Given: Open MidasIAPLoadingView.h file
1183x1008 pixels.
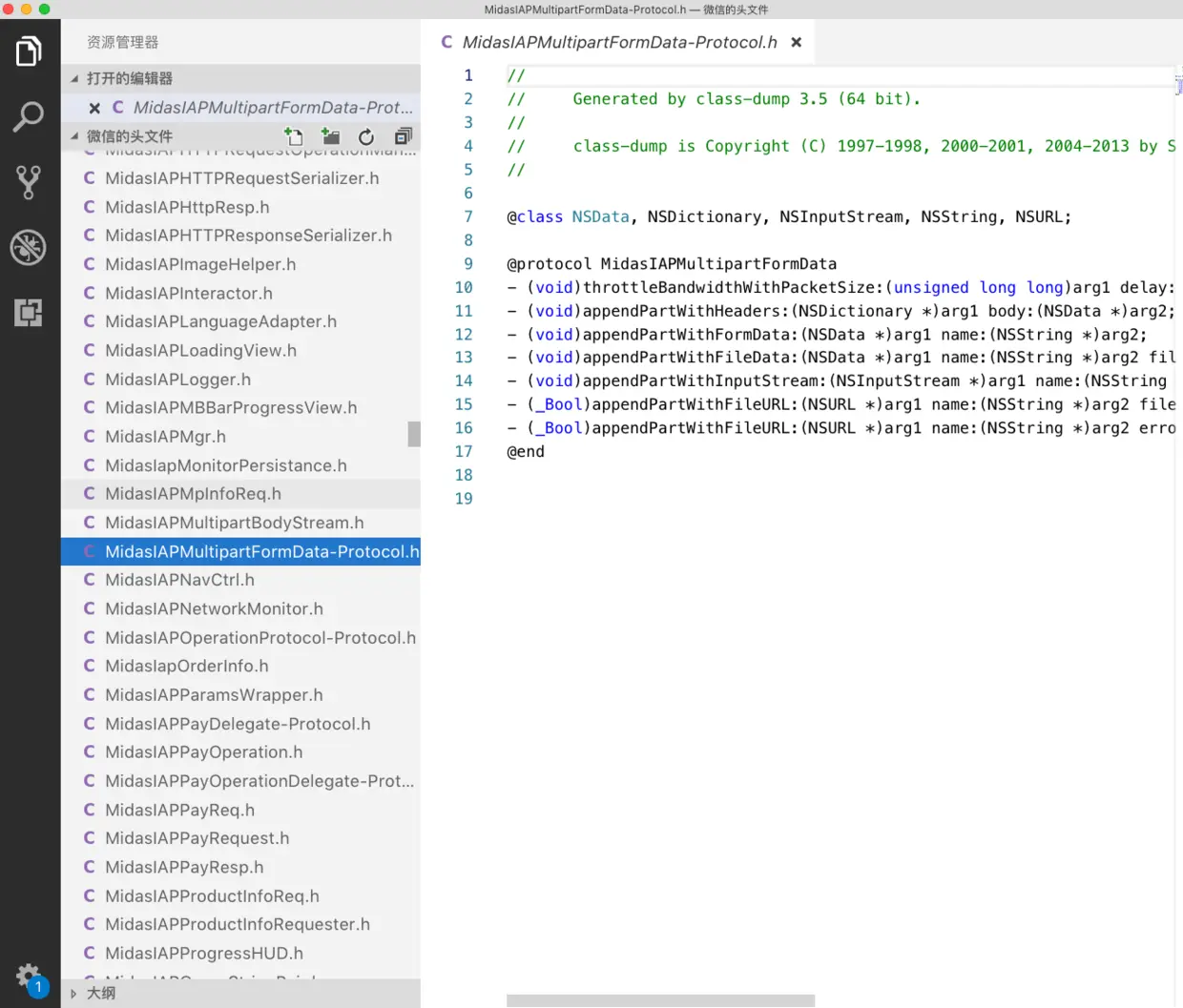Looking at the screenshot, I should pyautogui.click(x=240, y=350).
